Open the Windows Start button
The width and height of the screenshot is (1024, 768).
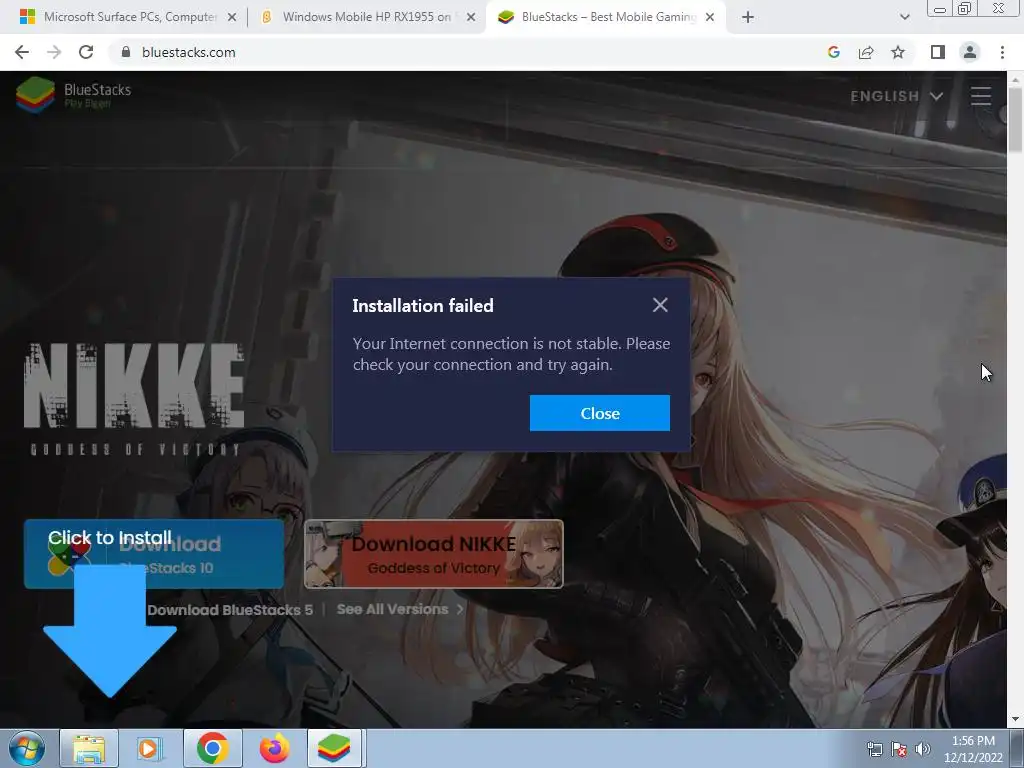27,748
